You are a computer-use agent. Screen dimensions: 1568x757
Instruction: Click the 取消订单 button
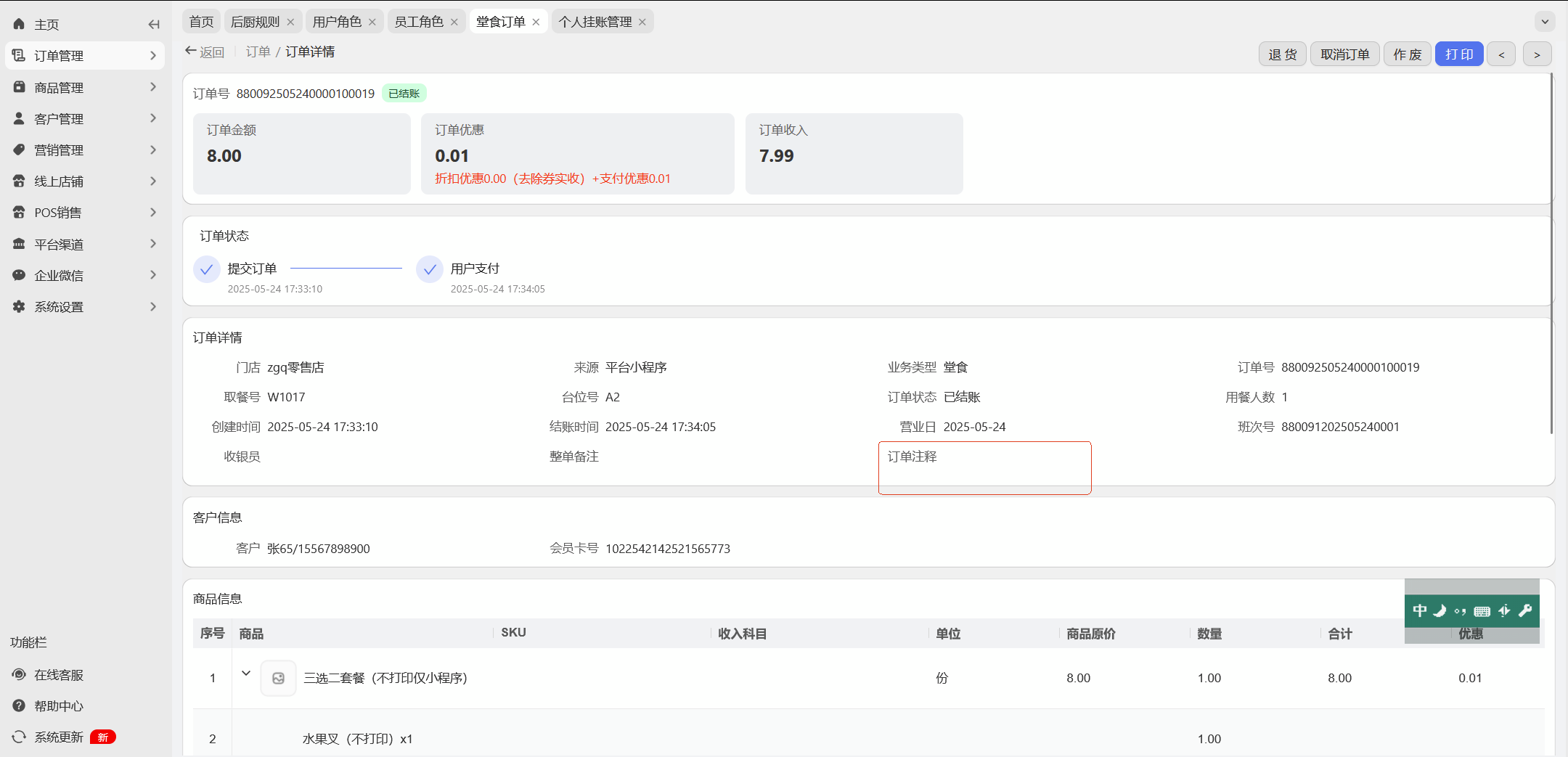click(x=1344, y=54)
